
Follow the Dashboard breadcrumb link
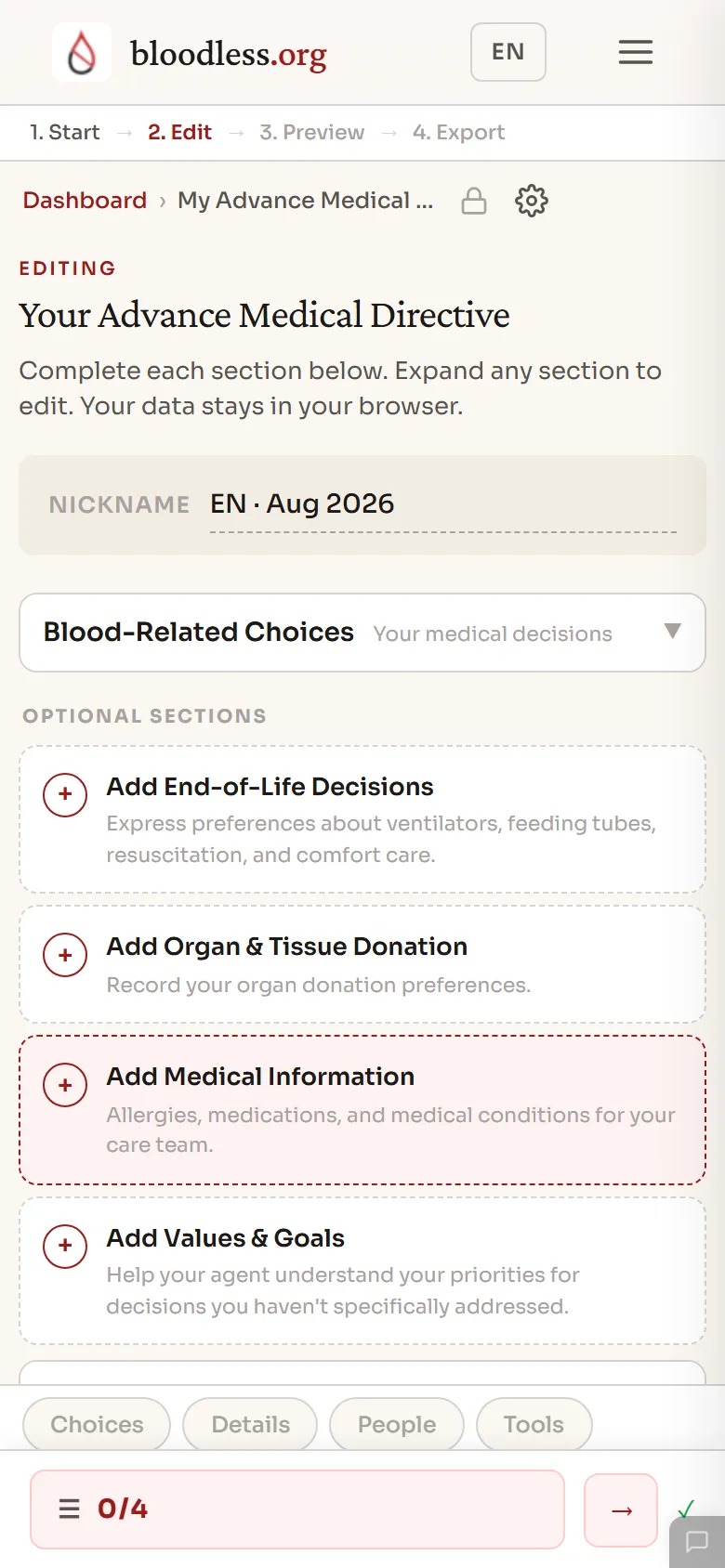click(85, 201)
